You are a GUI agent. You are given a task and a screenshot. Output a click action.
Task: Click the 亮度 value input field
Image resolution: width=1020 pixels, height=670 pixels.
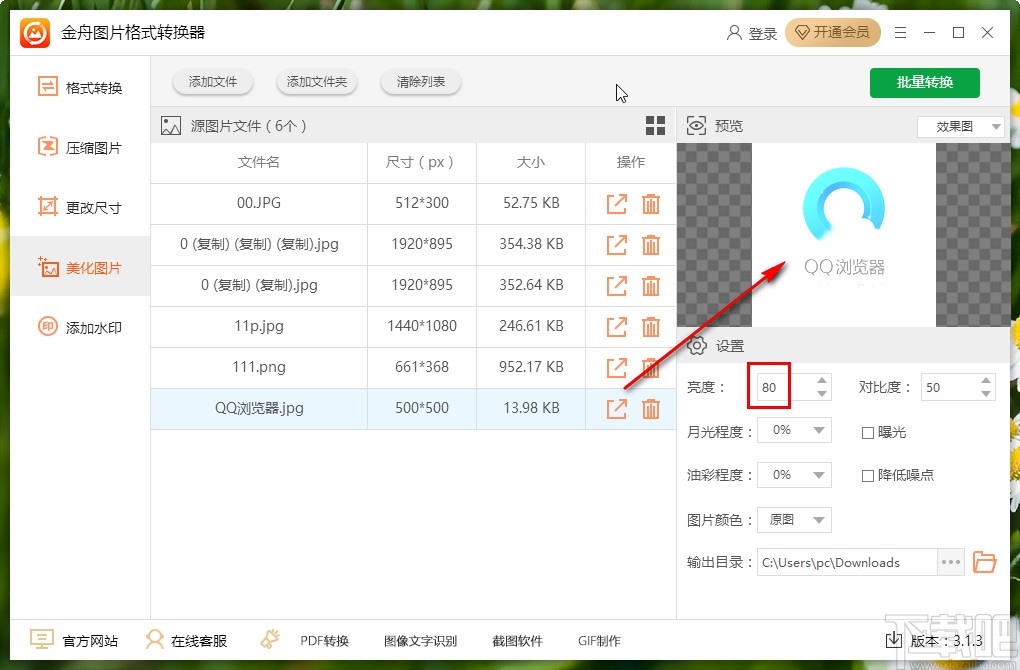click(x=769, y=386)
